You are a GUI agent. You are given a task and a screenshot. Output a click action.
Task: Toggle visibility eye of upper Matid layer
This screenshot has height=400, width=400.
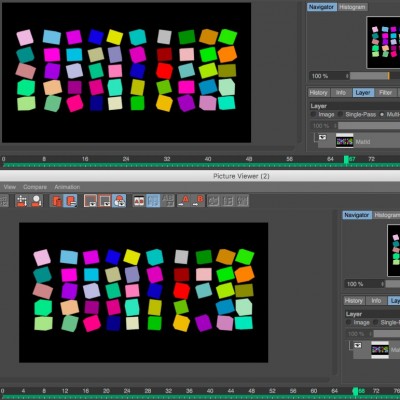click(x=322, y=137)
